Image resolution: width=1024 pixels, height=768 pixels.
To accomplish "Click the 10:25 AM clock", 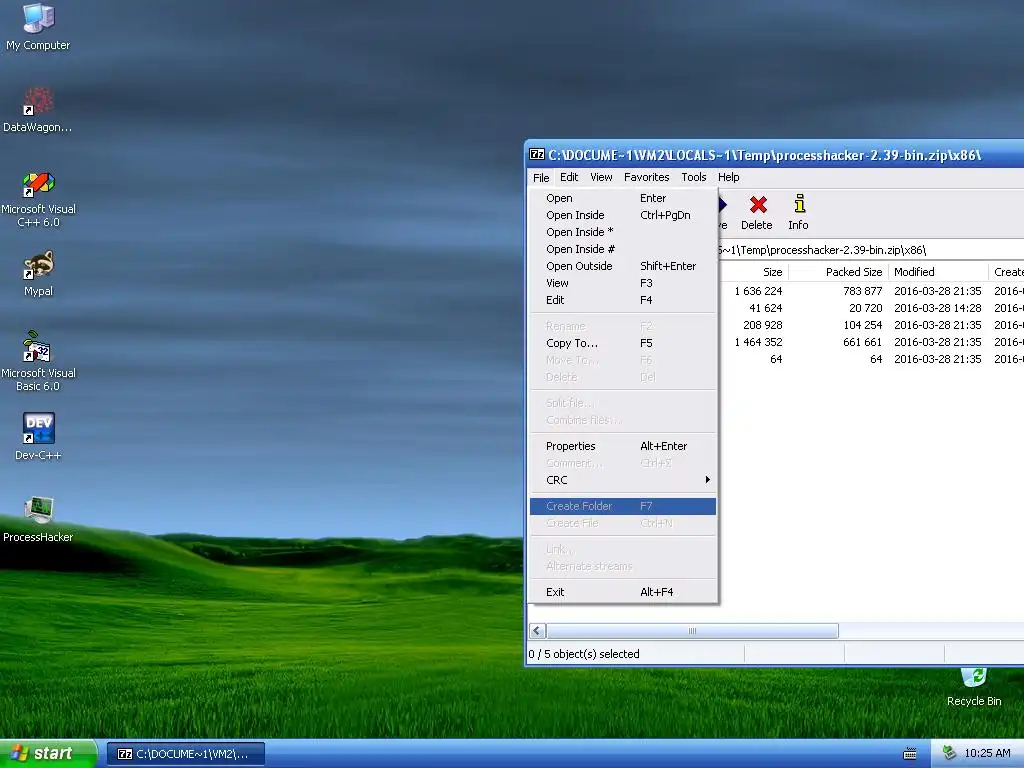I will coord(987,754).
